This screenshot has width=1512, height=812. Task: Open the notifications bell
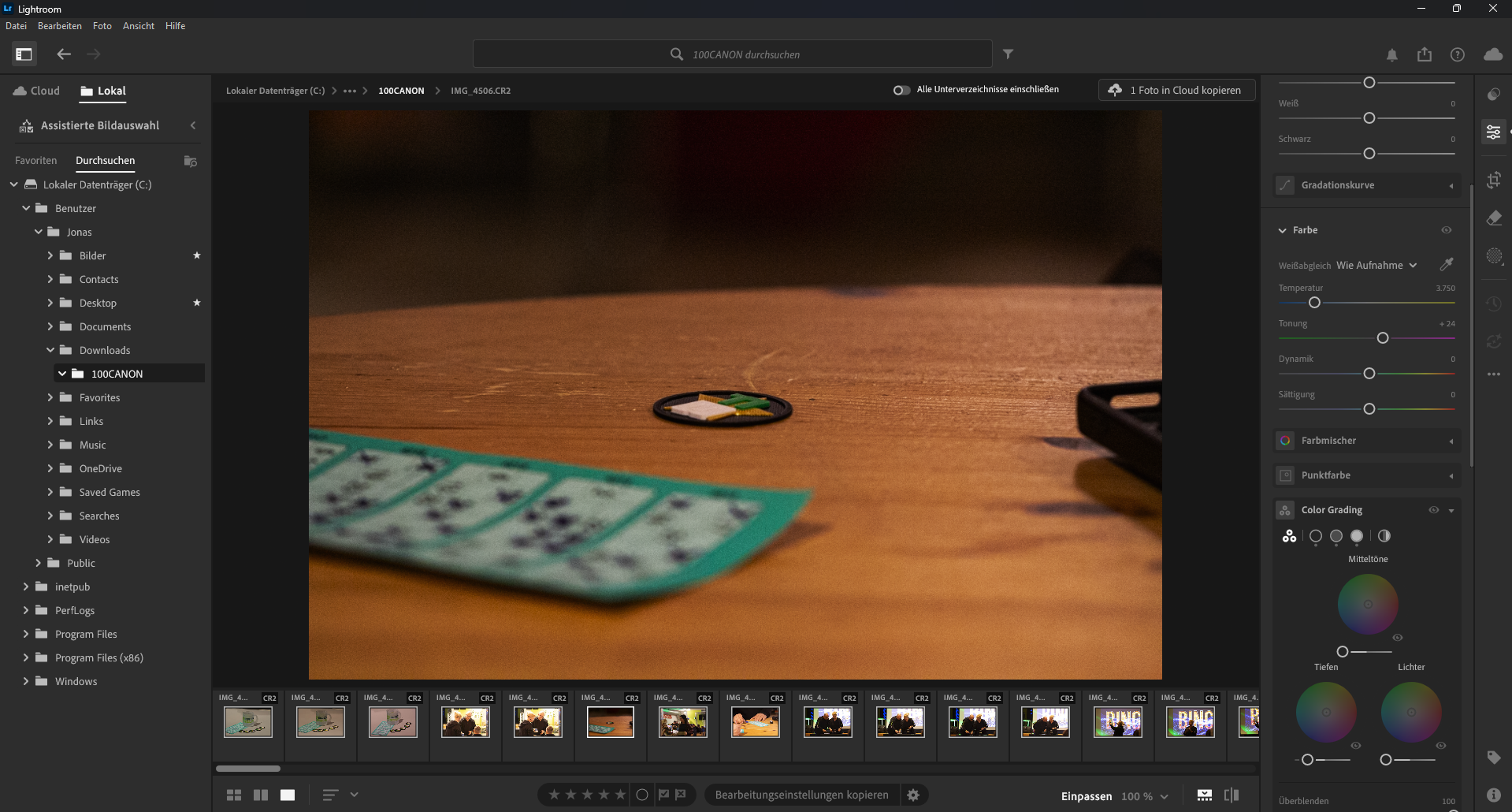click(x=1392, y=54)
